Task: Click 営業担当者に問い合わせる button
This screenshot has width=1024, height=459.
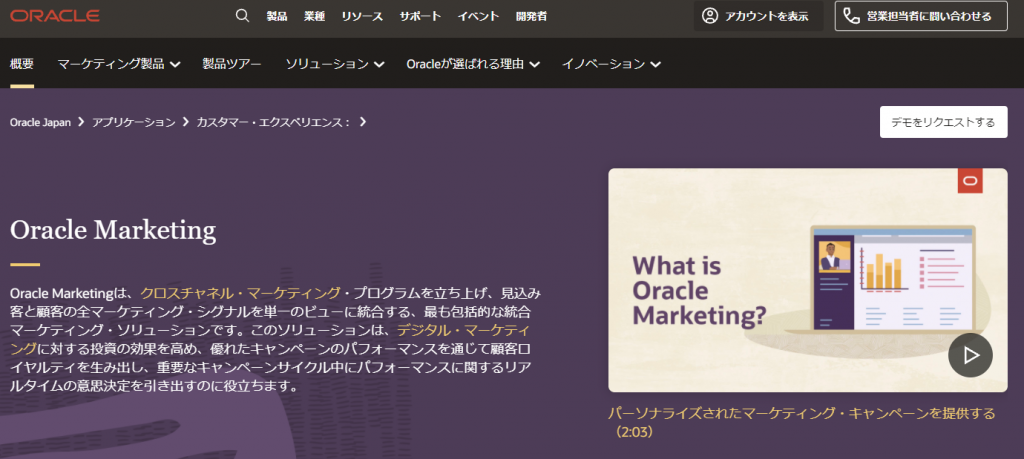Action: (x=921, y=16)
